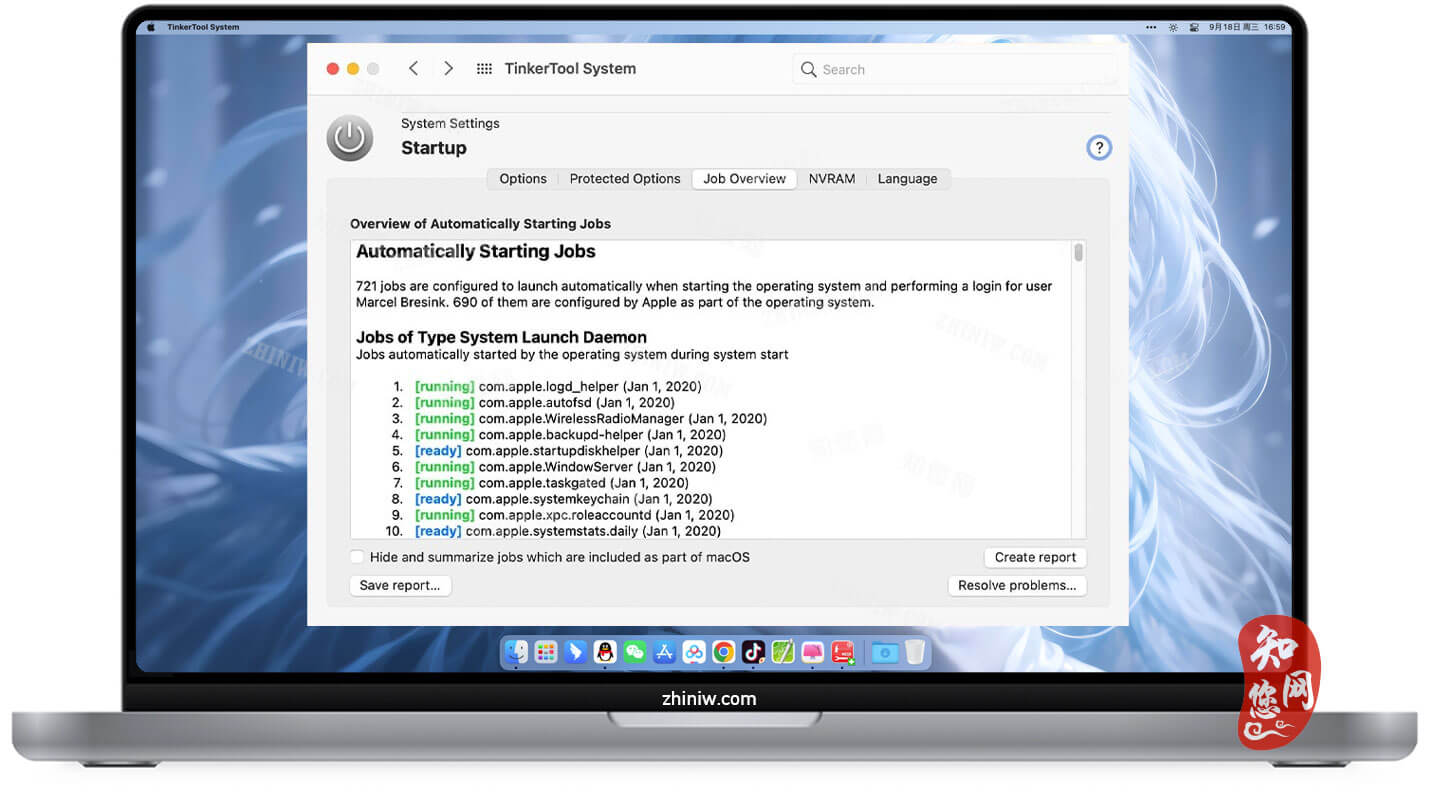This screenshot has height=797, width=1429.
Task: Go back using the left chevron
Action: click(413, 68)
